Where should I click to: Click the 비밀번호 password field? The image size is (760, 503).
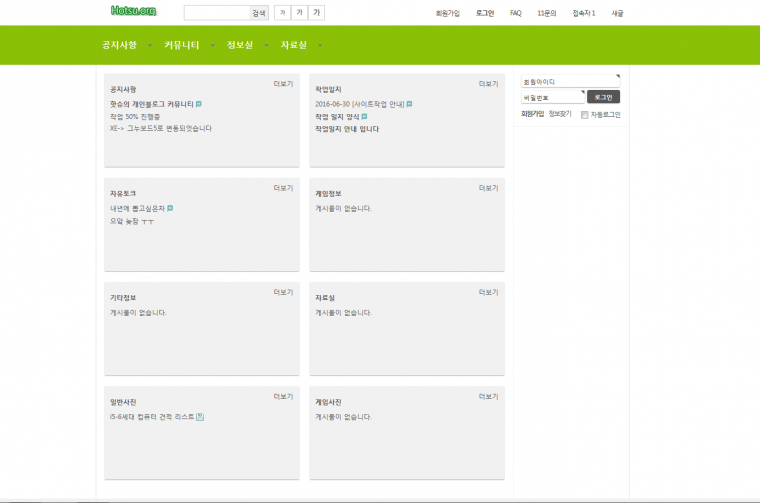point(552,97)
